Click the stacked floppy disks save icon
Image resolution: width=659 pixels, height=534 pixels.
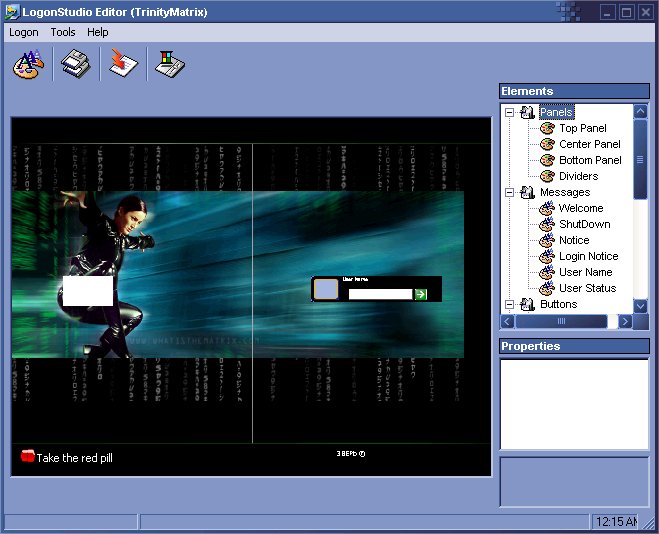[76, 64]
